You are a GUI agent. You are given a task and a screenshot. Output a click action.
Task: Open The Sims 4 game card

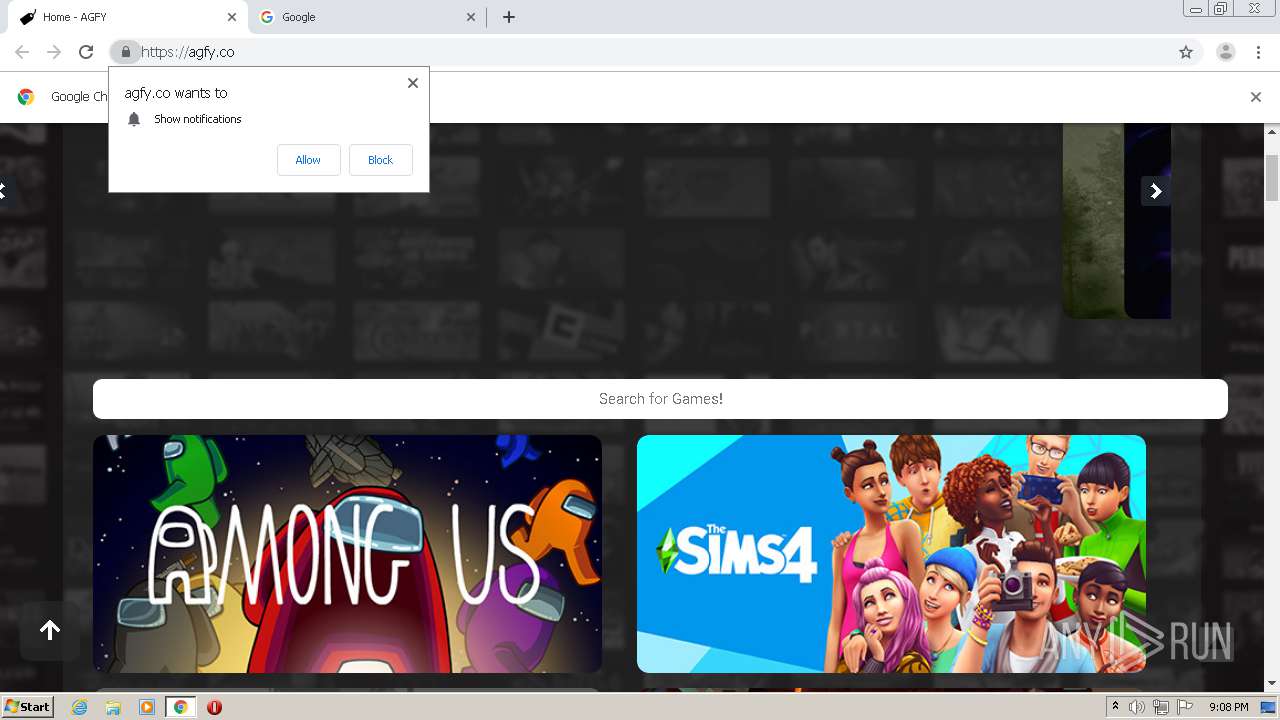pyautogui.click(x=891, y=554)
